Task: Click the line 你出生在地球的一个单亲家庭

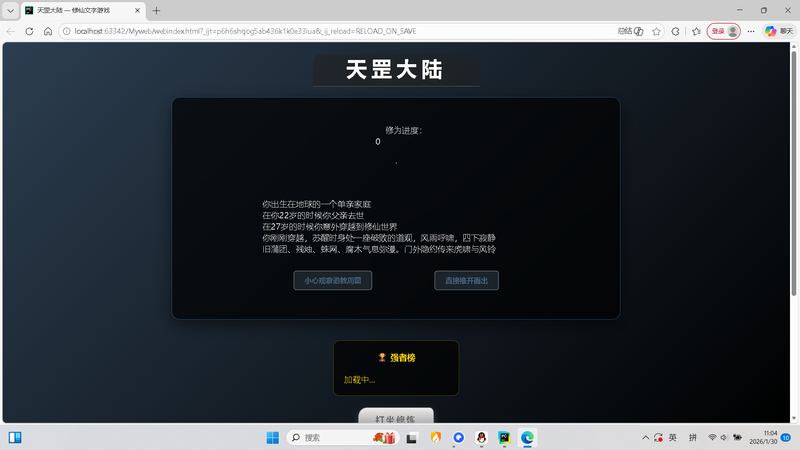Action: [316, 204]
